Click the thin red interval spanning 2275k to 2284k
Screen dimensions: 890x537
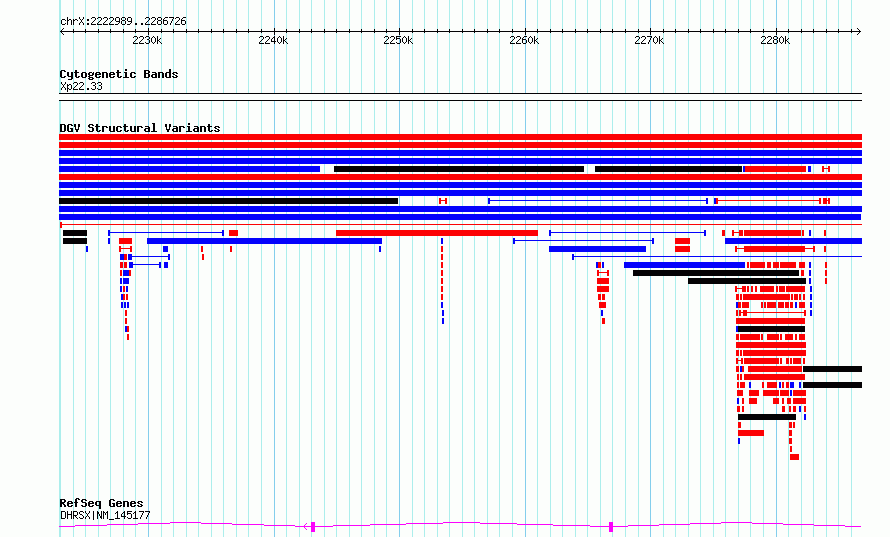(x=769, y=201)
